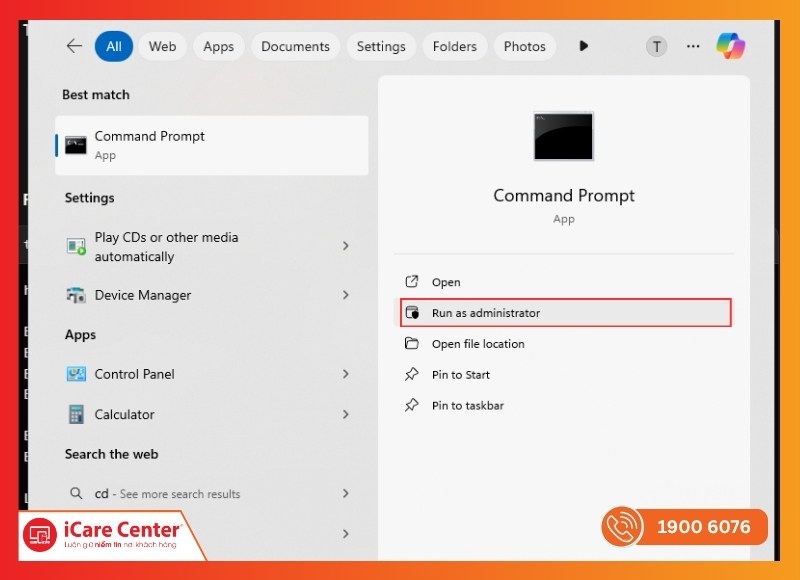Click the ellipsis options icon near the avatar

[x=693, y=46]
